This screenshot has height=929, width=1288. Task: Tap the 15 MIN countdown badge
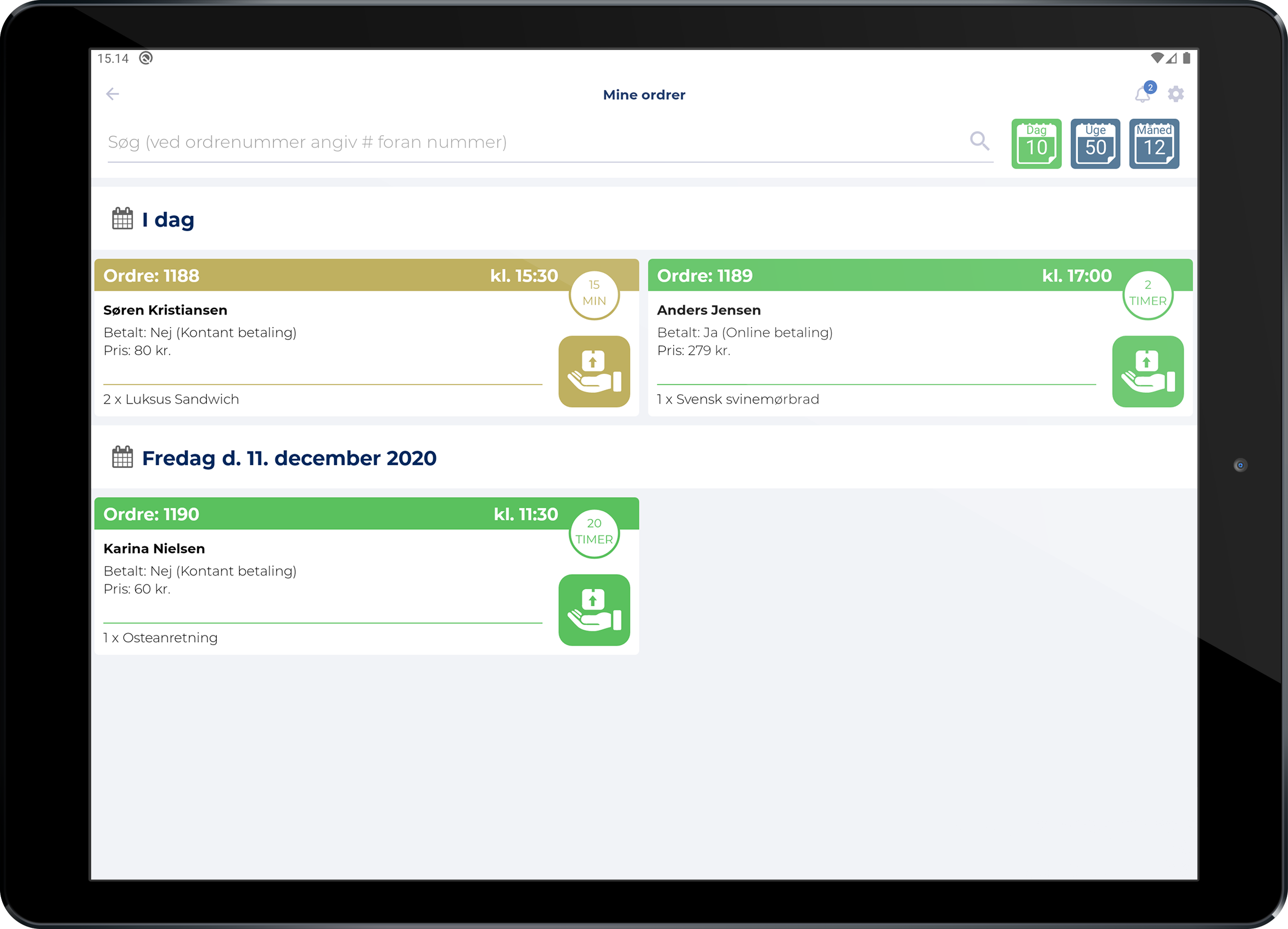594,294
